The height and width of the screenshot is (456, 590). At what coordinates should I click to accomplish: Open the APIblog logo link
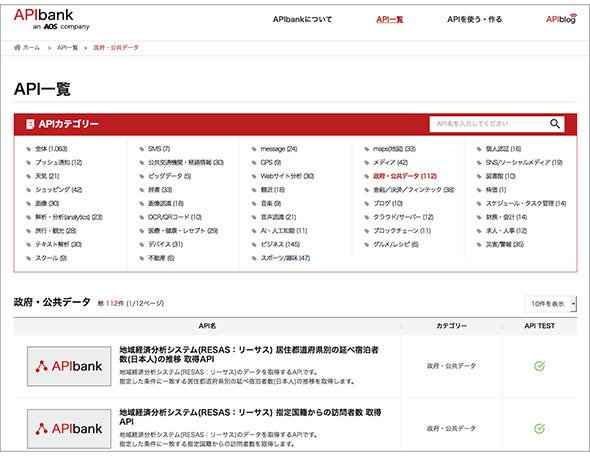pos(561,19)
